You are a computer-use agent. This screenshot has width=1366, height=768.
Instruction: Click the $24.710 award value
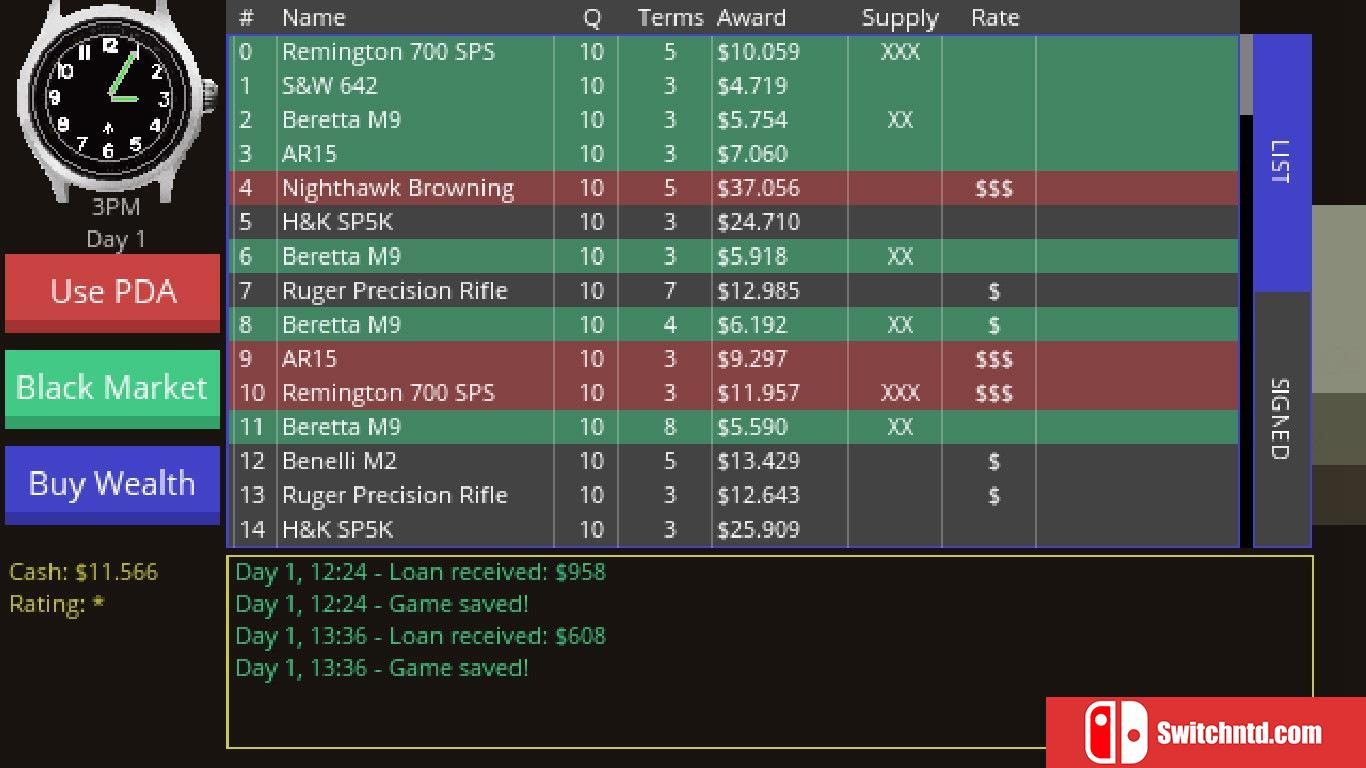click(x=758, y=222)
